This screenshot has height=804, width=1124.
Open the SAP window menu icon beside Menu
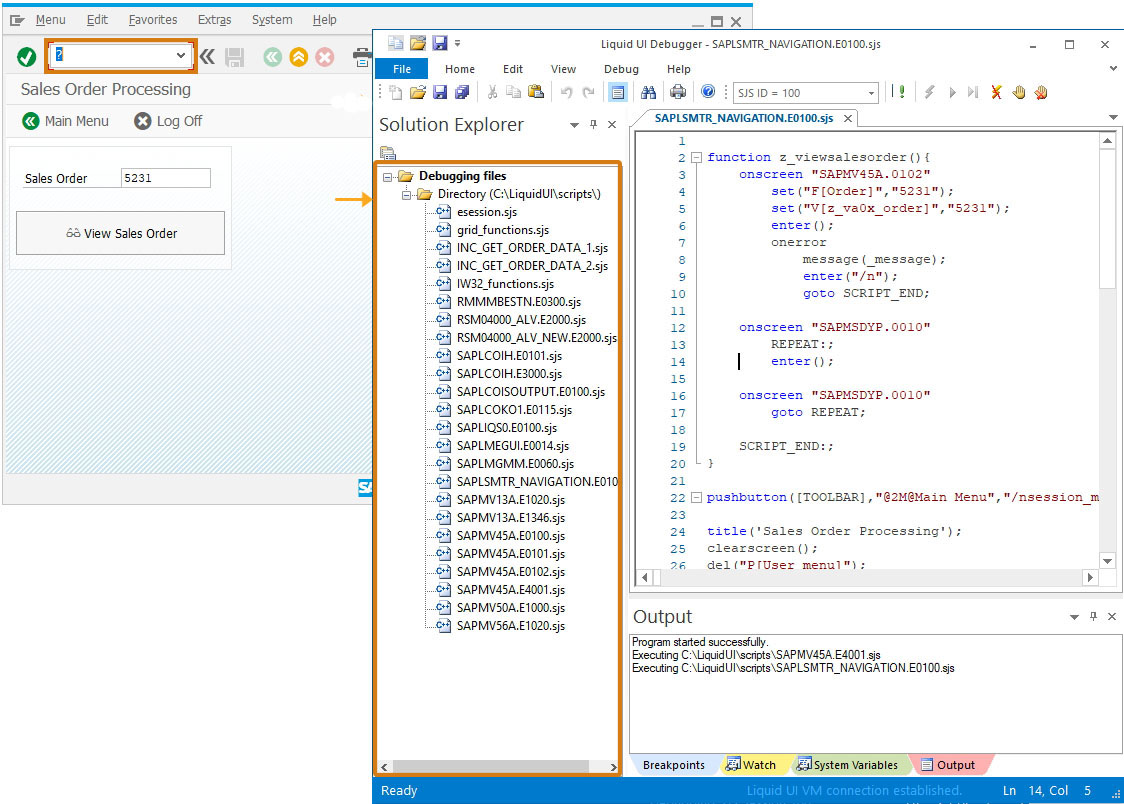[x=17, y=20]
